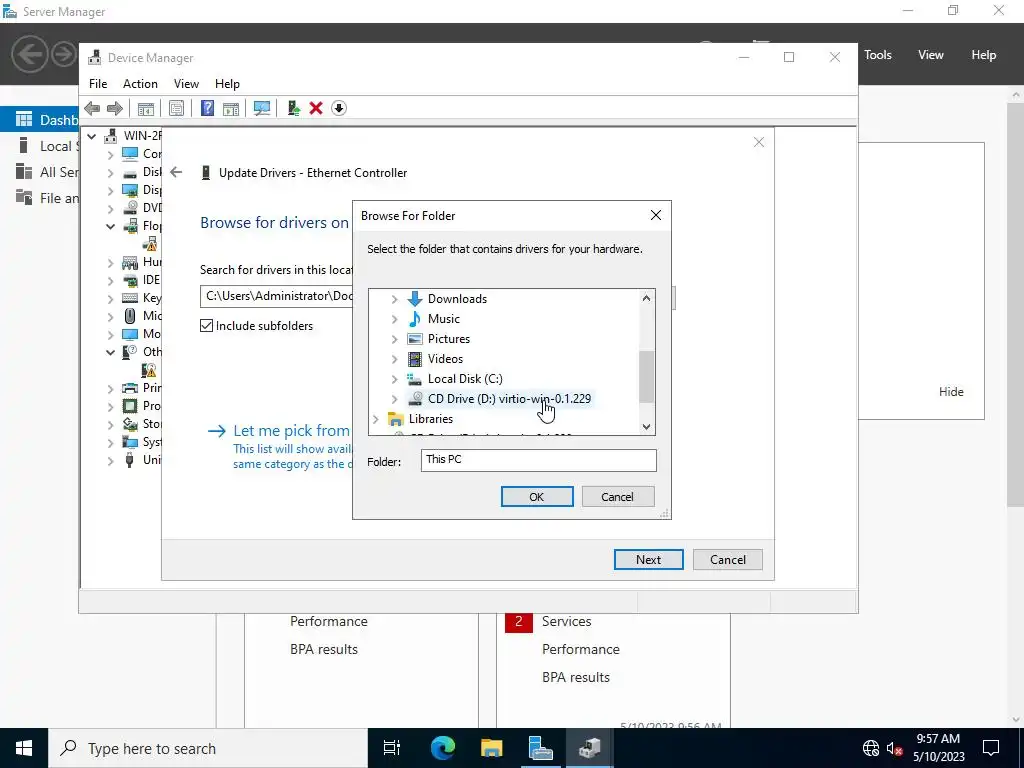This screenshot has width=1024, height=768.
Task: Click scroll down arrow in folder tree
Action: click(647, 426)
